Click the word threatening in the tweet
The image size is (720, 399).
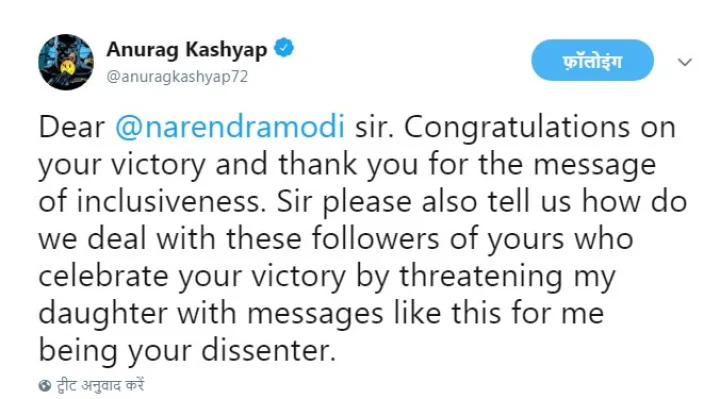click(x=480, y=277)
